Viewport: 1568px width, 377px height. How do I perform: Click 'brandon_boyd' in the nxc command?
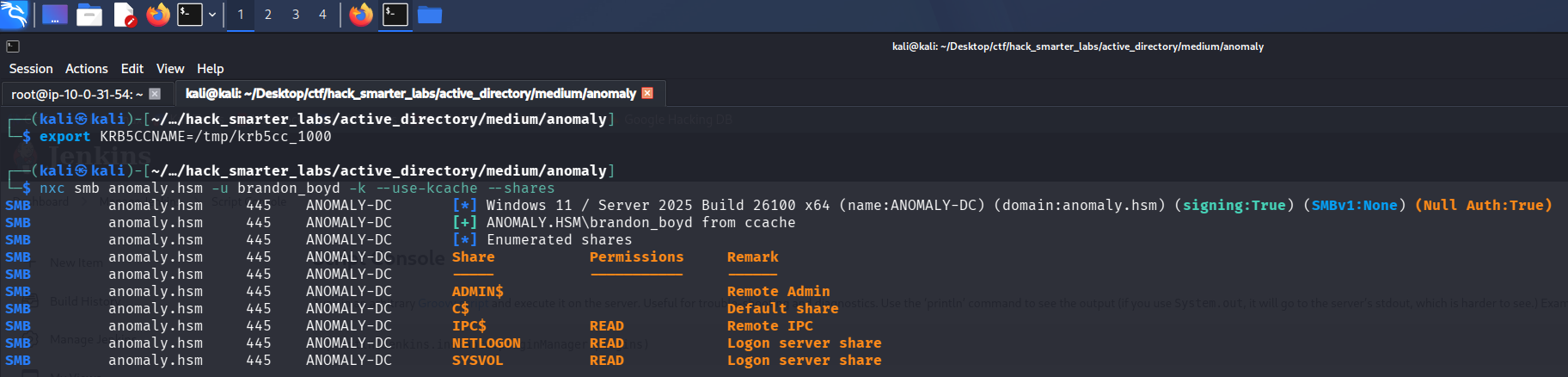pos(289,188)
